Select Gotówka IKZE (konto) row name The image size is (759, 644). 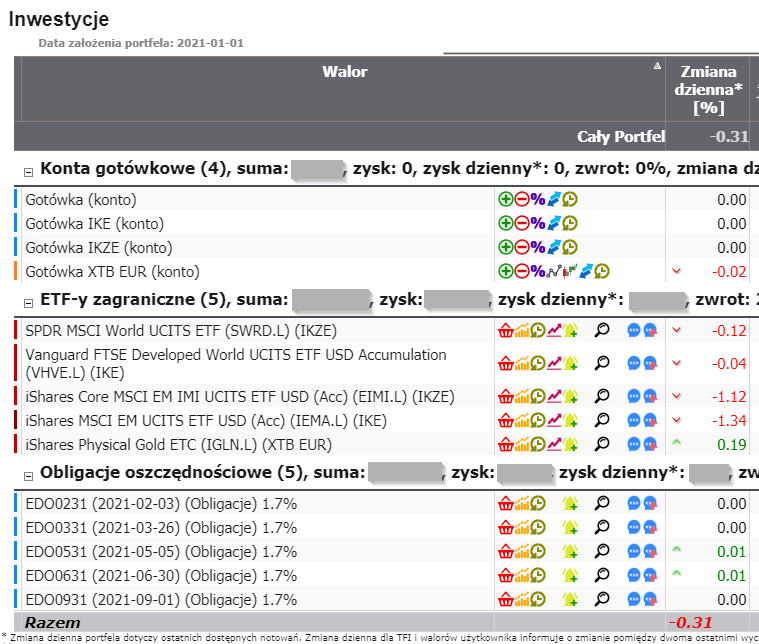pos(99,247)
